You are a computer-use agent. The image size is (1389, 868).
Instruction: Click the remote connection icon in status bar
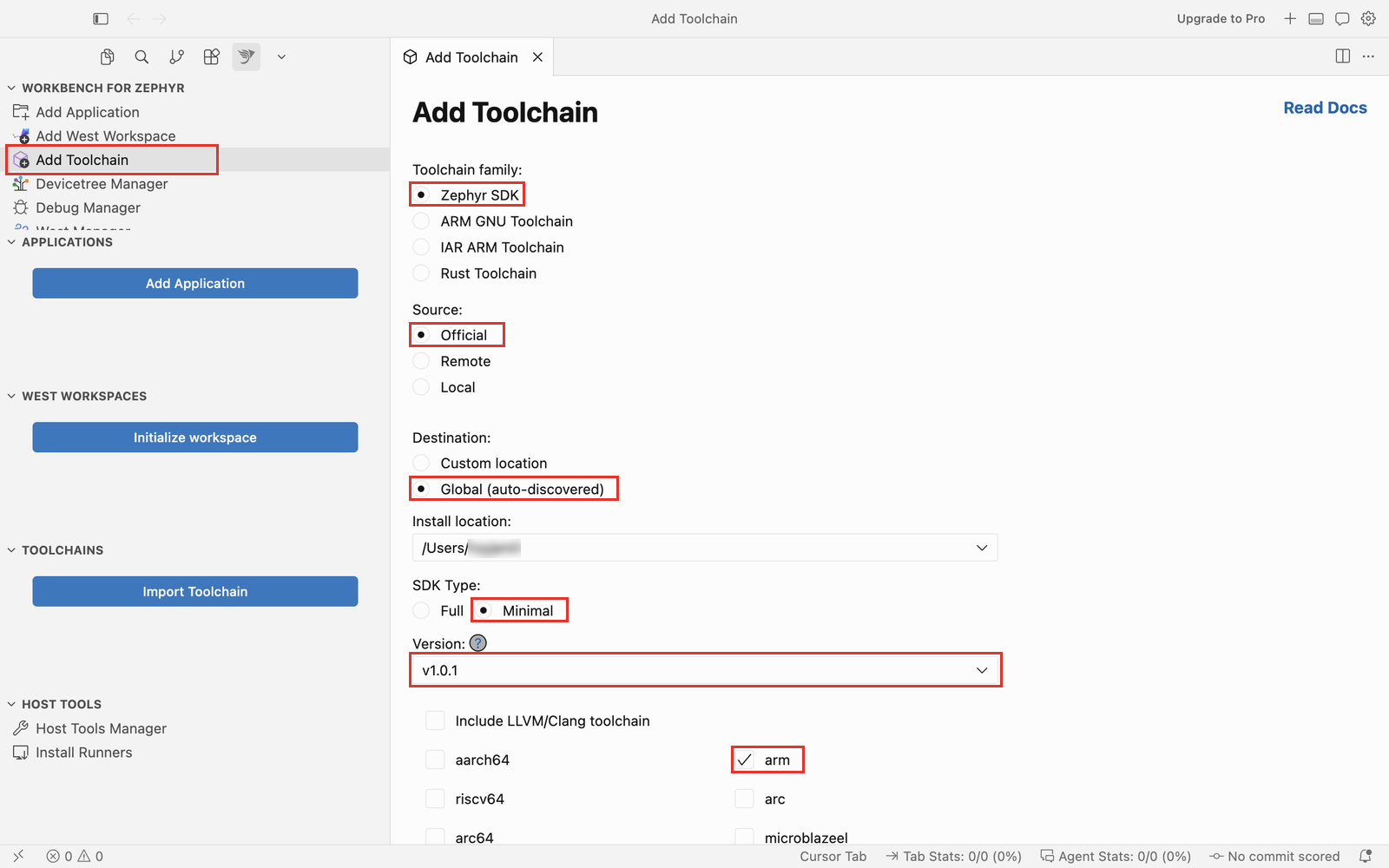[x=18, y=856]
